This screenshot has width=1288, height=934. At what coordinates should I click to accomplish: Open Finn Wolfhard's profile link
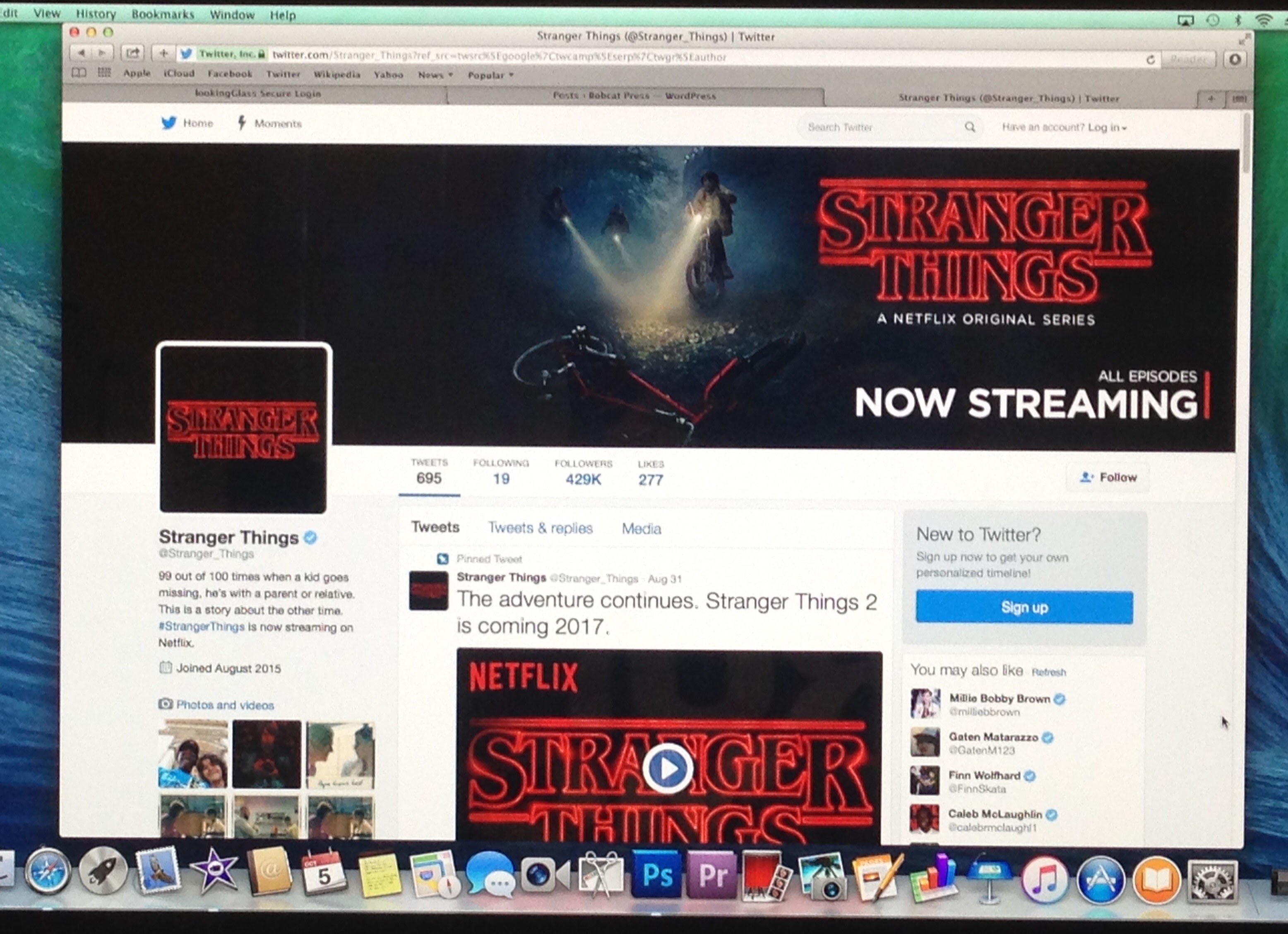(x=984, y=775)
